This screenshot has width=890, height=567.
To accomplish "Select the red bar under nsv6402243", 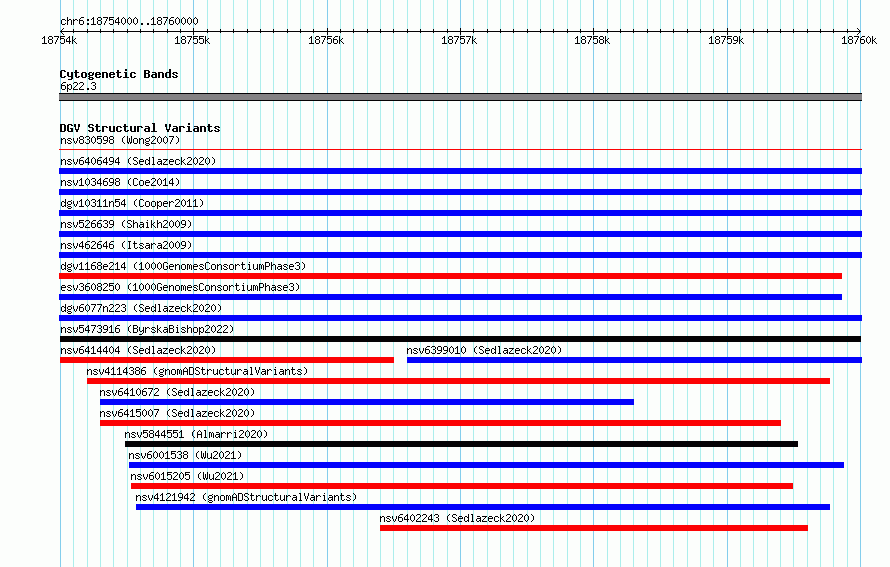I will (594, 528).
